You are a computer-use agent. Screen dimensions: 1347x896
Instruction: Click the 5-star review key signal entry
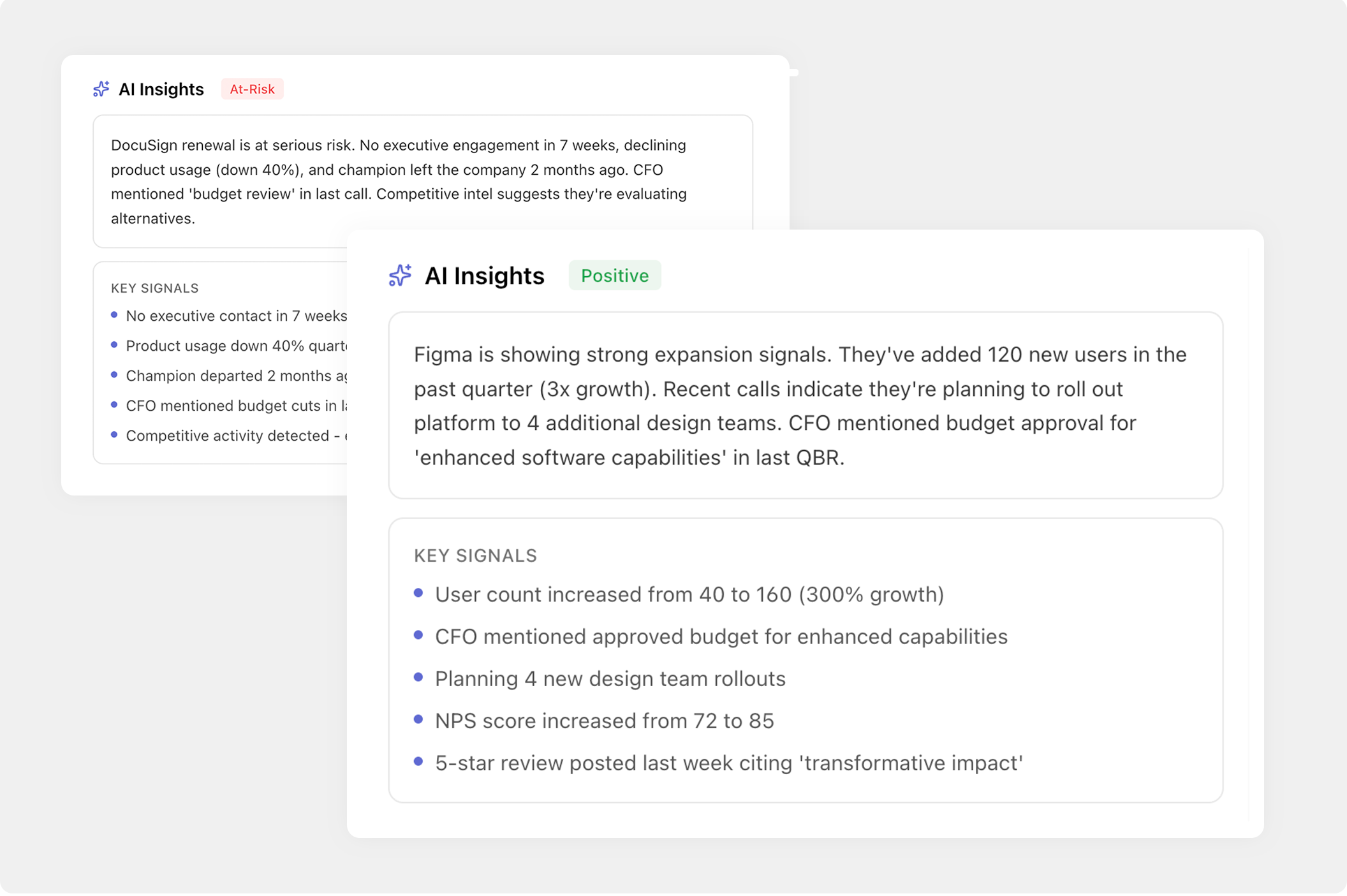pos(728,762)
